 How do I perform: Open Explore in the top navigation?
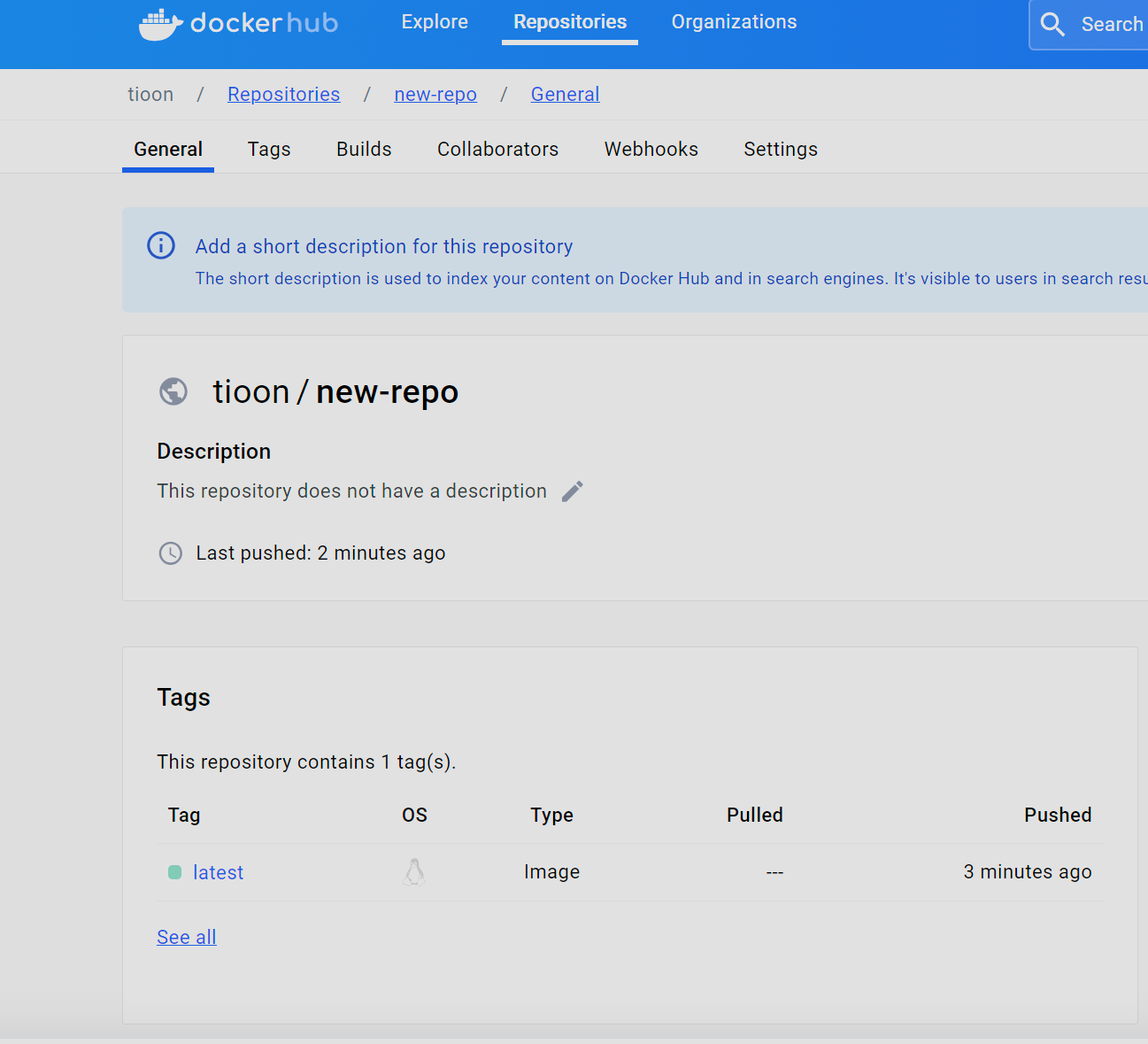tap(435, 22)
